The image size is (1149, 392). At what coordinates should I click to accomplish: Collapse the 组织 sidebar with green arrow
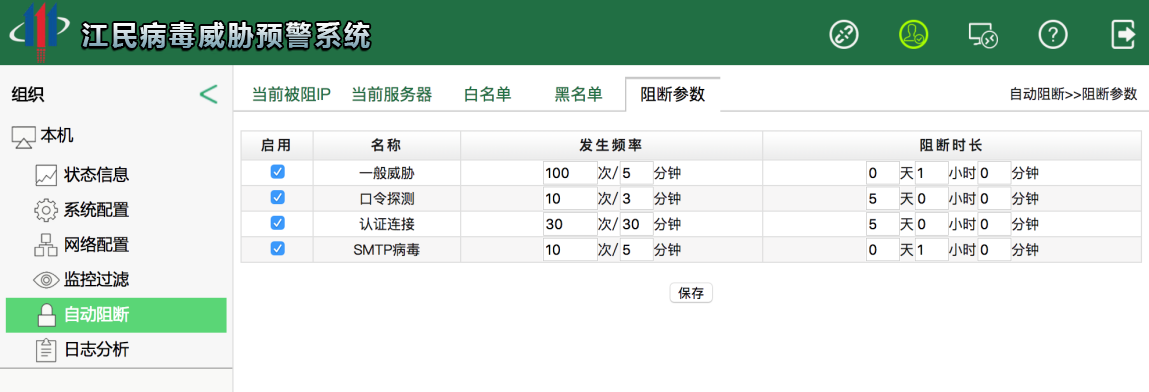coord(209,94)
